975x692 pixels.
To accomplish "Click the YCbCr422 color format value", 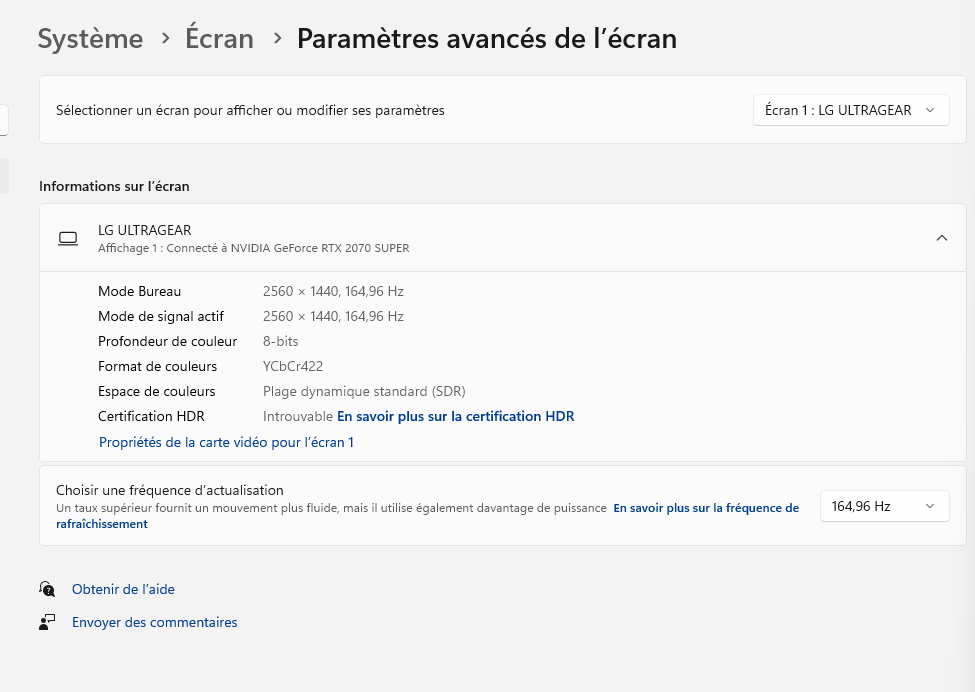I will pyautogui.click(x=293, y=366).
